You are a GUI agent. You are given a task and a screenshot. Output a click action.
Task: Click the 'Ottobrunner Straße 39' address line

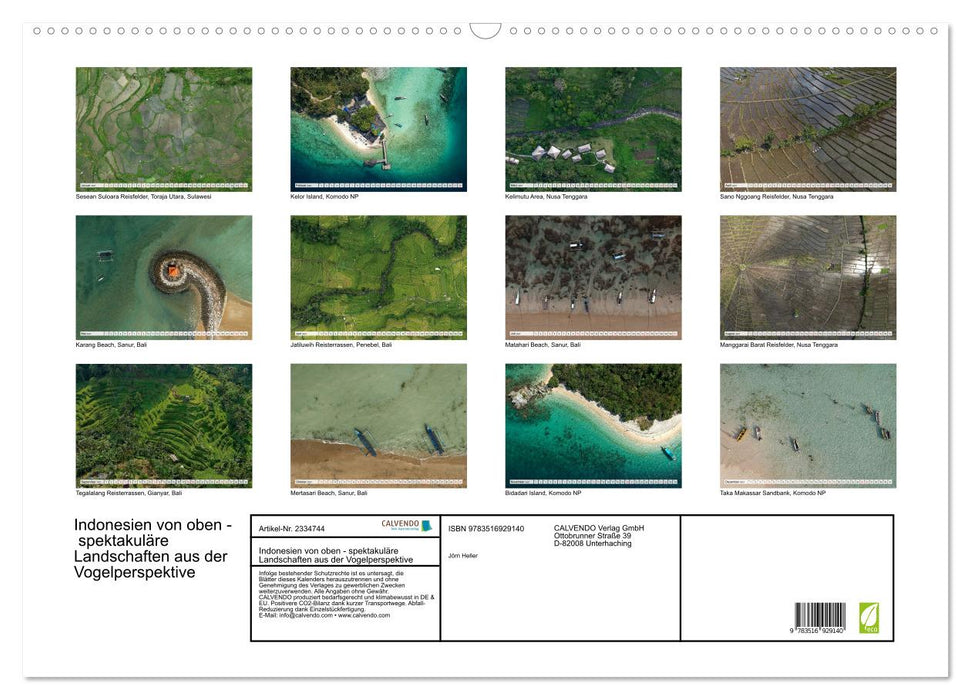tap(593, 536)
